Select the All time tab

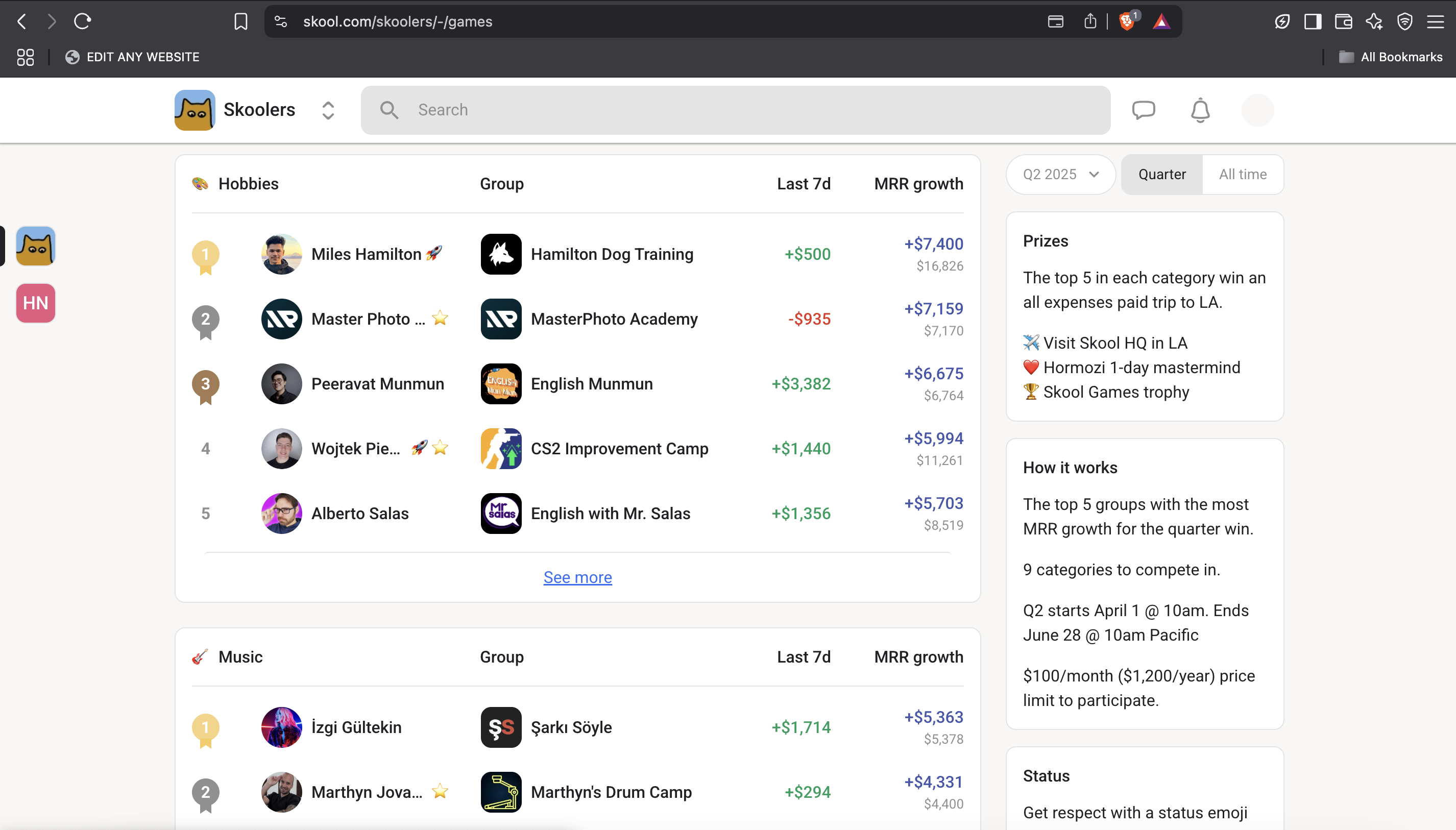(x=1243, y=175)
